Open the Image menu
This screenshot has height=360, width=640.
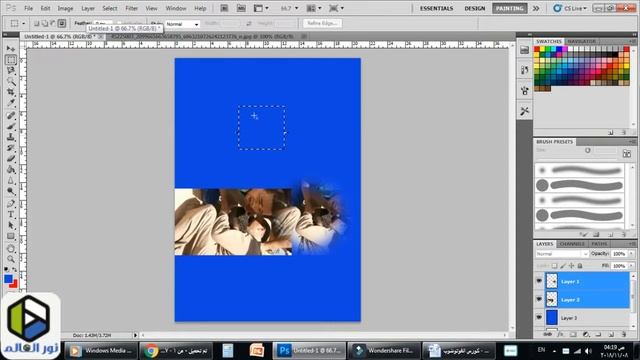click(65, 8)
